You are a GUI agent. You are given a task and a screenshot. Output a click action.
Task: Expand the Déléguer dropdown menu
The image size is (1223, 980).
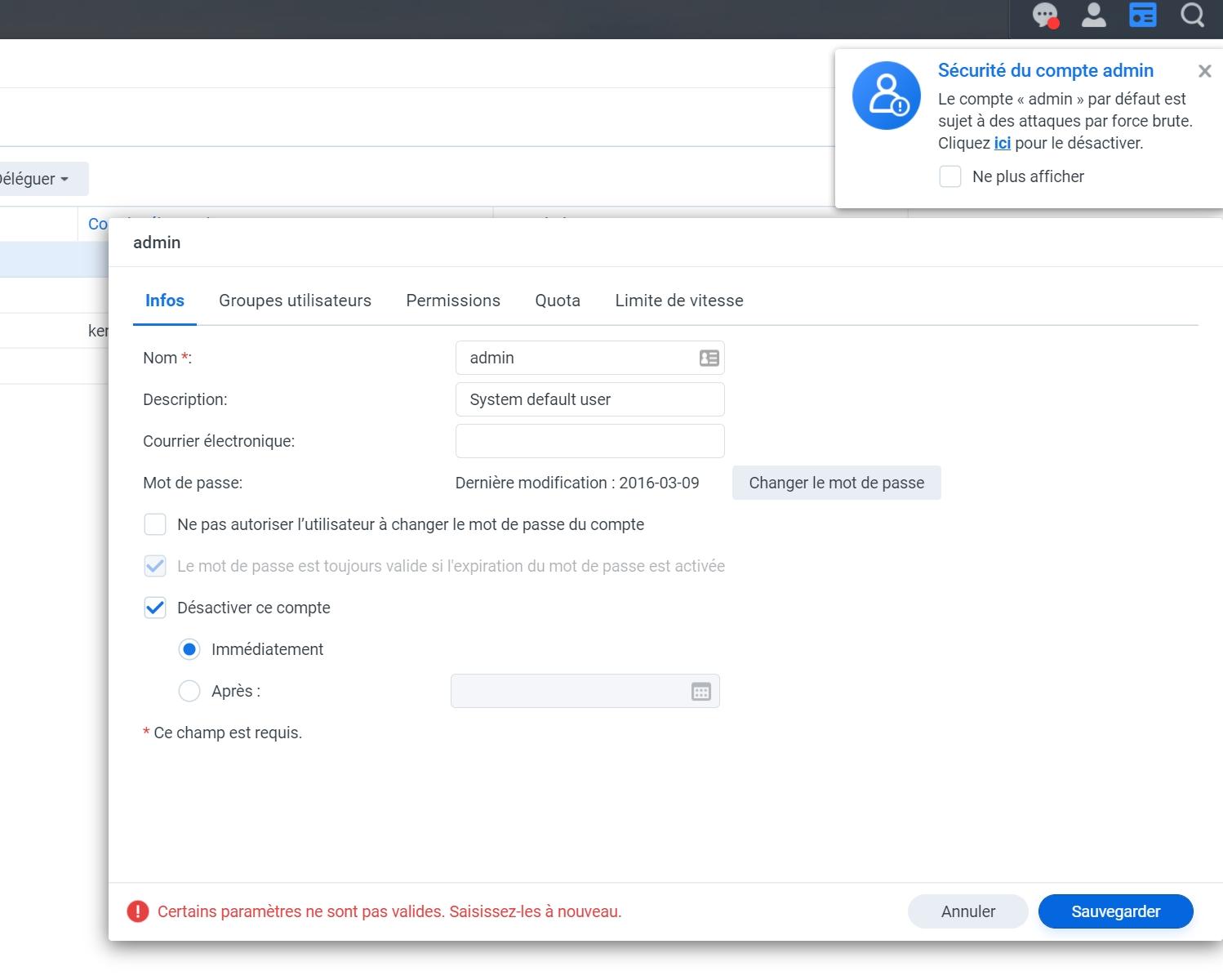tap(37, 179)
